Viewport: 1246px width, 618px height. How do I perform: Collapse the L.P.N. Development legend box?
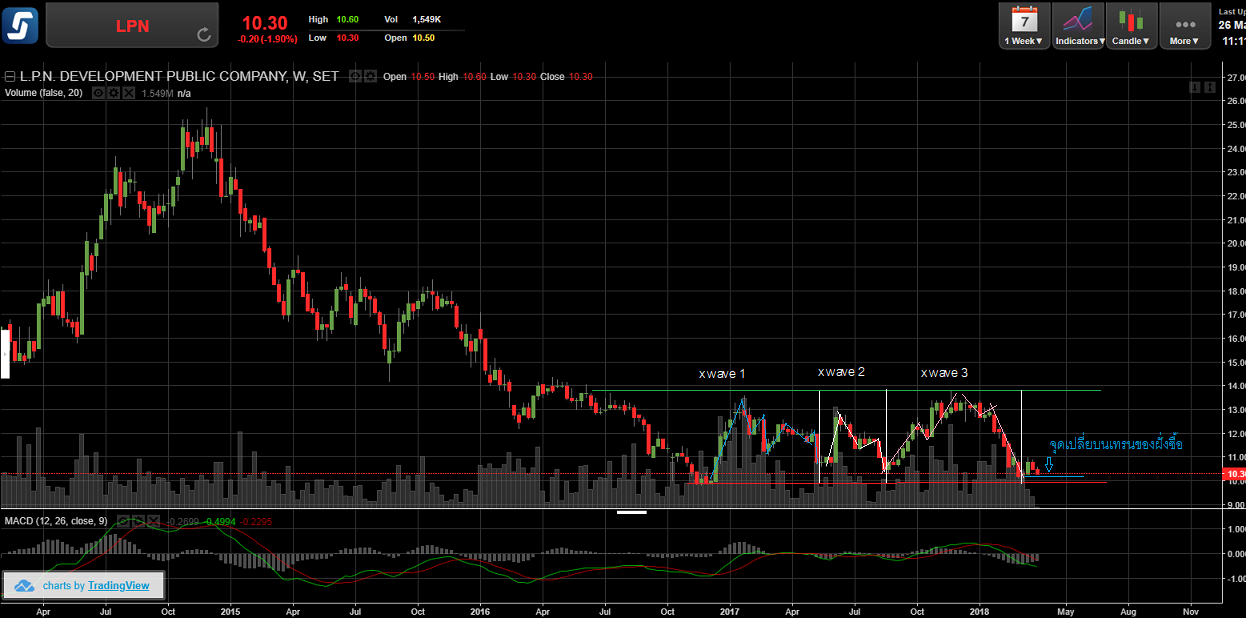coord(10,76)
